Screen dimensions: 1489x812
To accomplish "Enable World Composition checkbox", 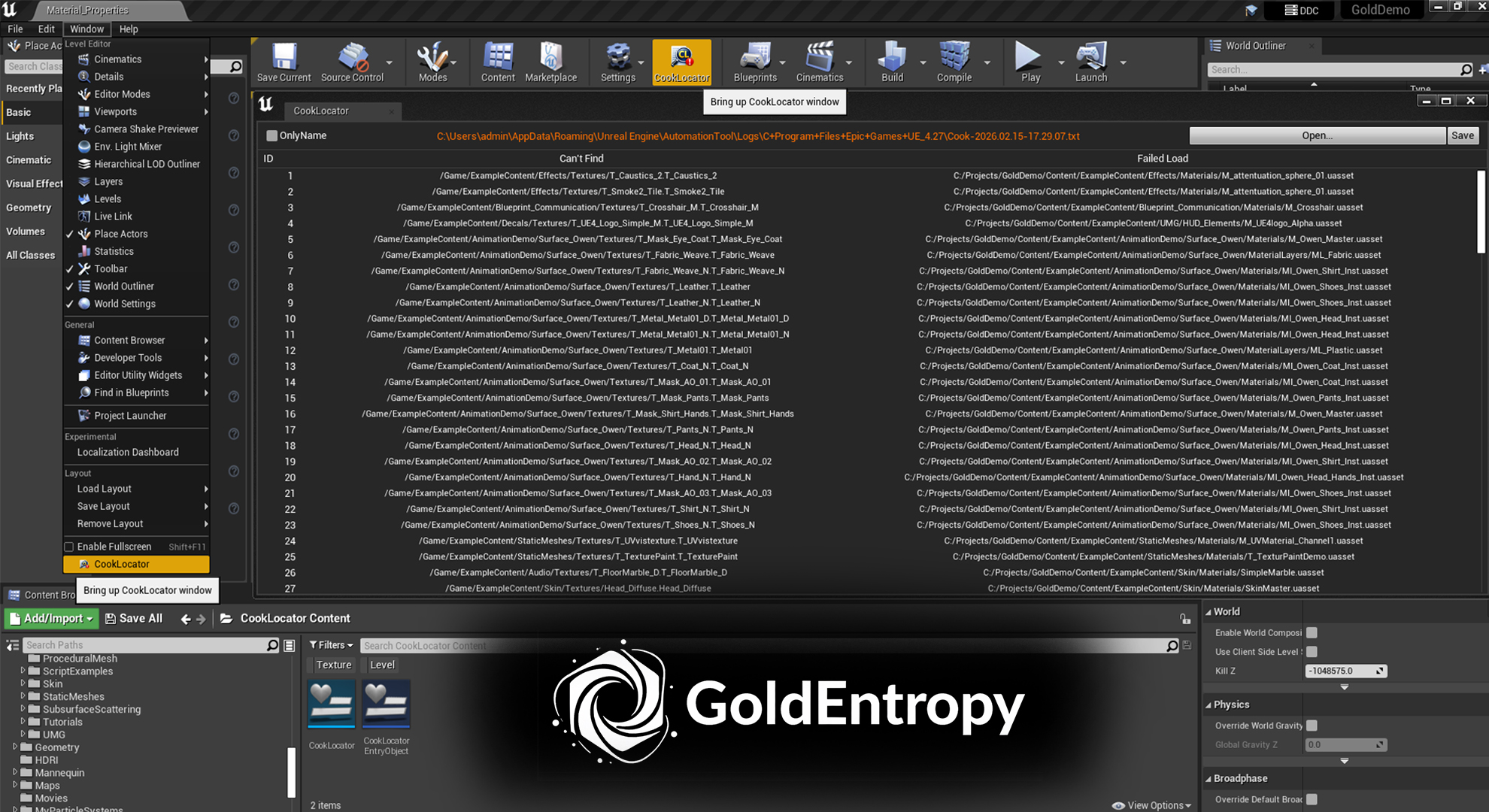I will tap(1312, 633).
